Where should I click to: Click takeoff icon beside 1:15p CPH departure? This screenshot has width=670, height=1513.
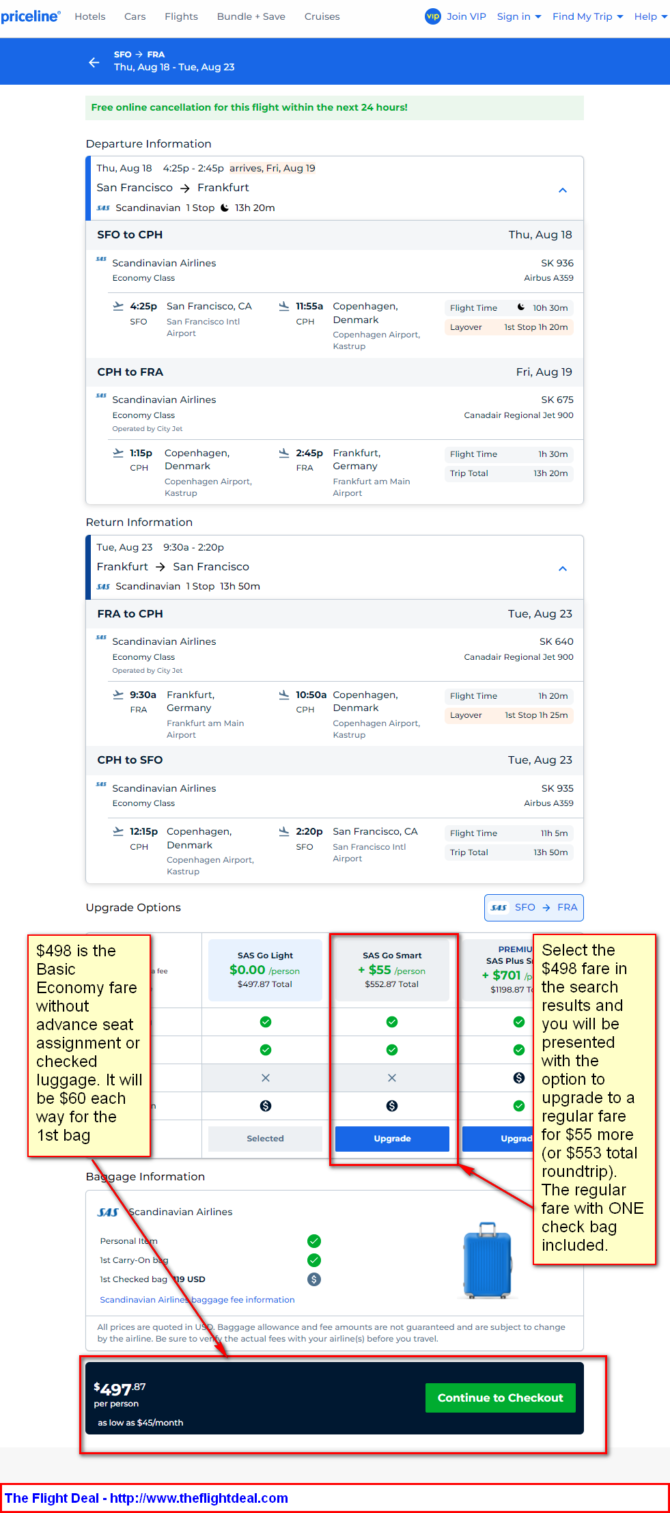[118, 453]
